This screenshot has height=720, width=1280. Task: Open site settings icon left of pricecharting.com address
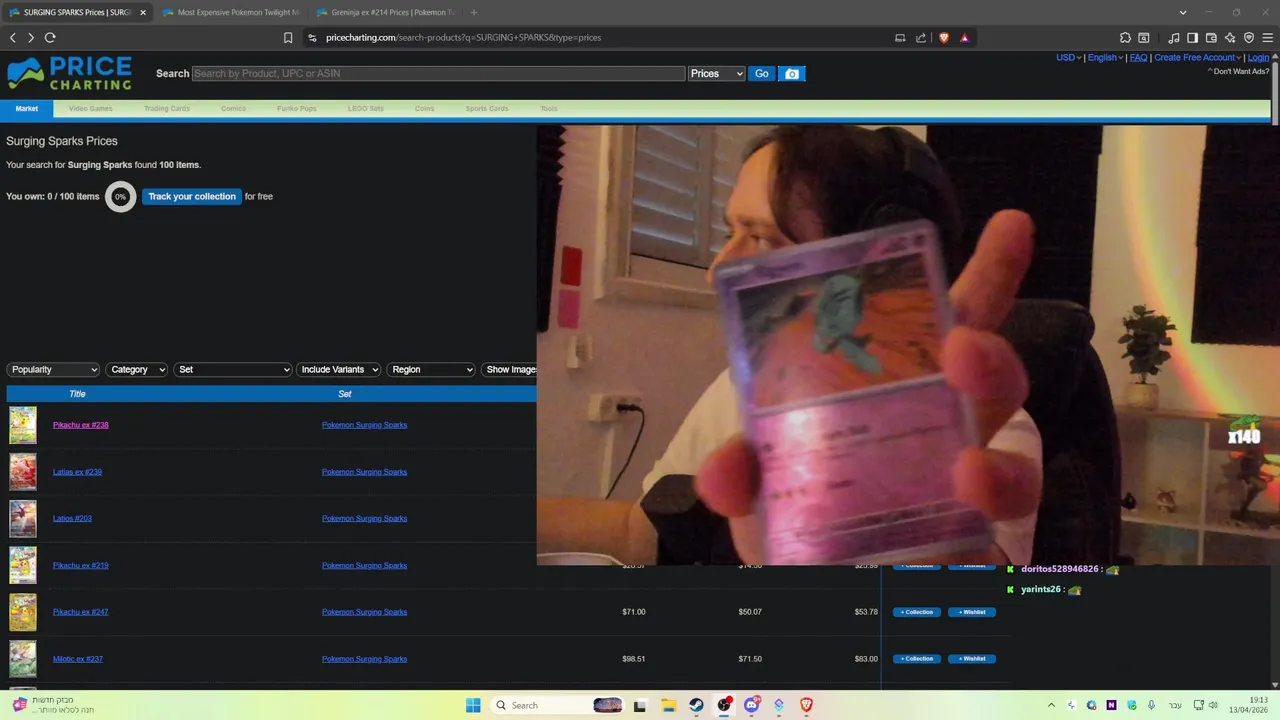[312, 37]
